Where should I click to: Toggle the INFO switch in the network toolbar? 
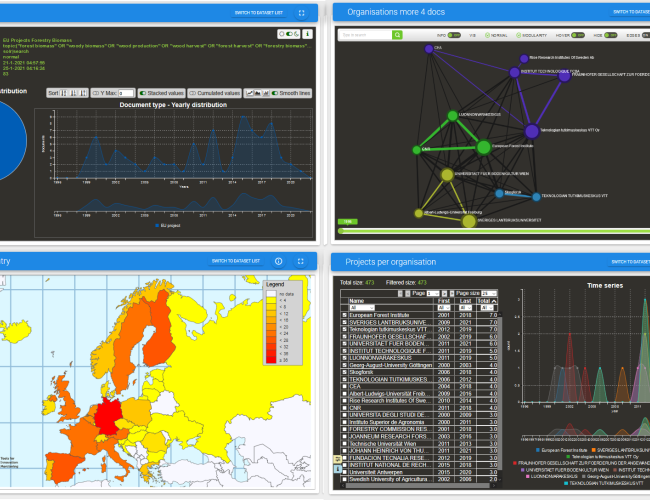(454, 35)
